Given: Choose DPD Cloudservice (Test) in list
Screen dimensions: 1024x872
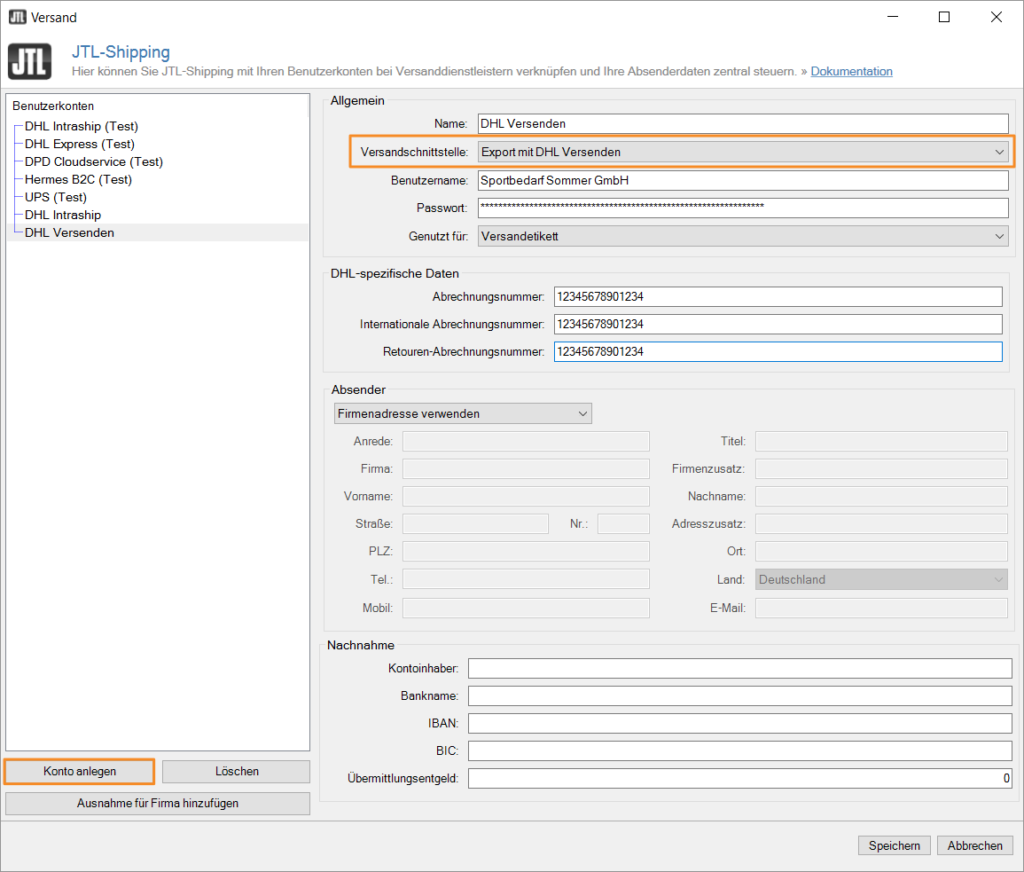Looking at the screenshot, I should pos(93,162).
